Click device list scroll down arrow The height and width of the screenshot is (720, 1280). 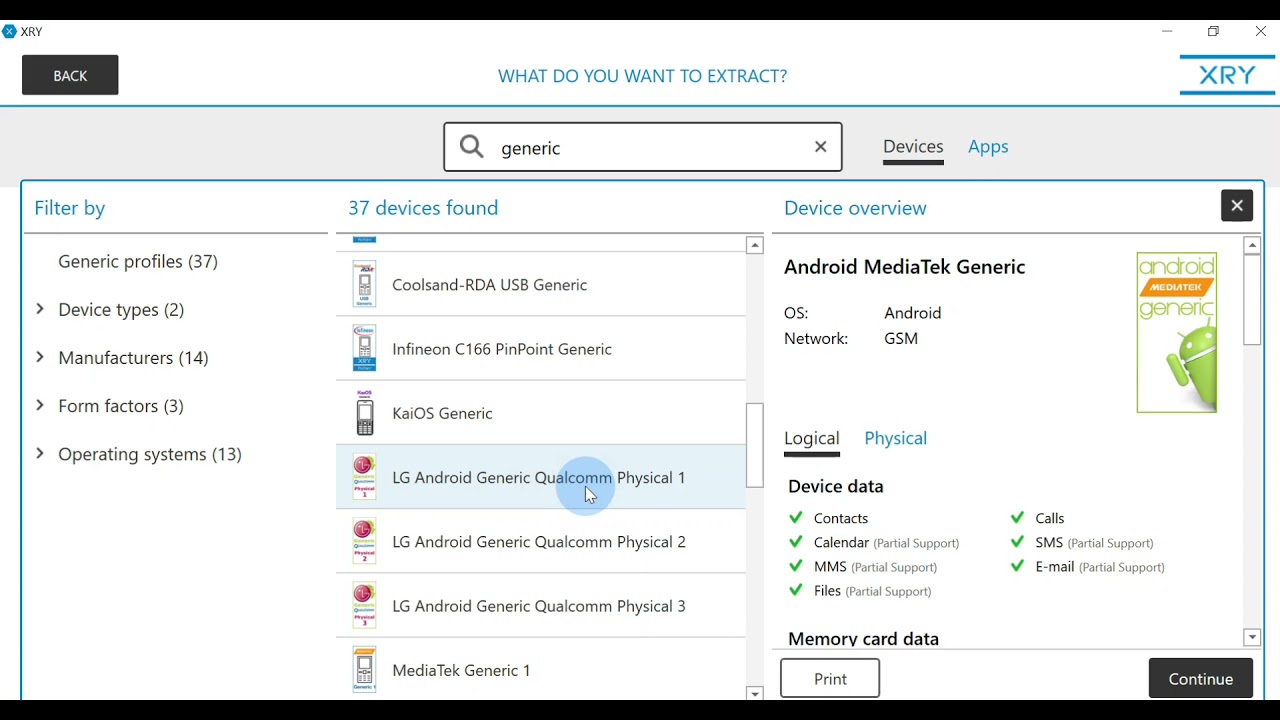click(755, 693)
